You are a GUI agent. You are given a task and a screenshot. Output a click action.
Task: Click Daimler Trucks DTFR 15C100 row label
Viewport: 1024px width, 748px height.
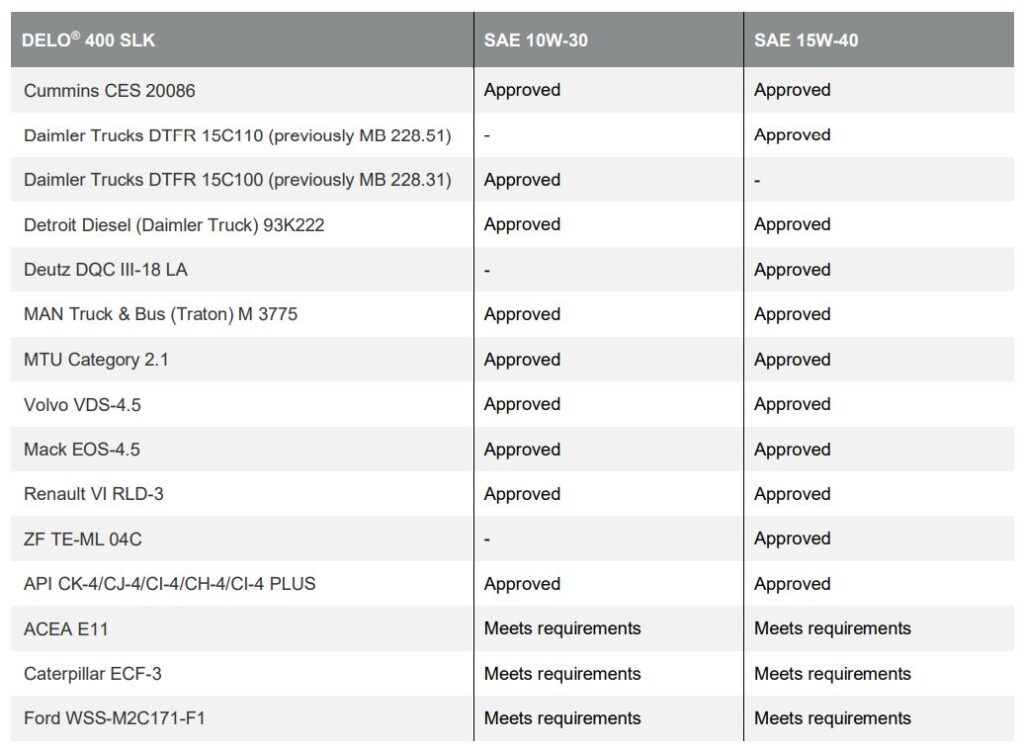237,180
